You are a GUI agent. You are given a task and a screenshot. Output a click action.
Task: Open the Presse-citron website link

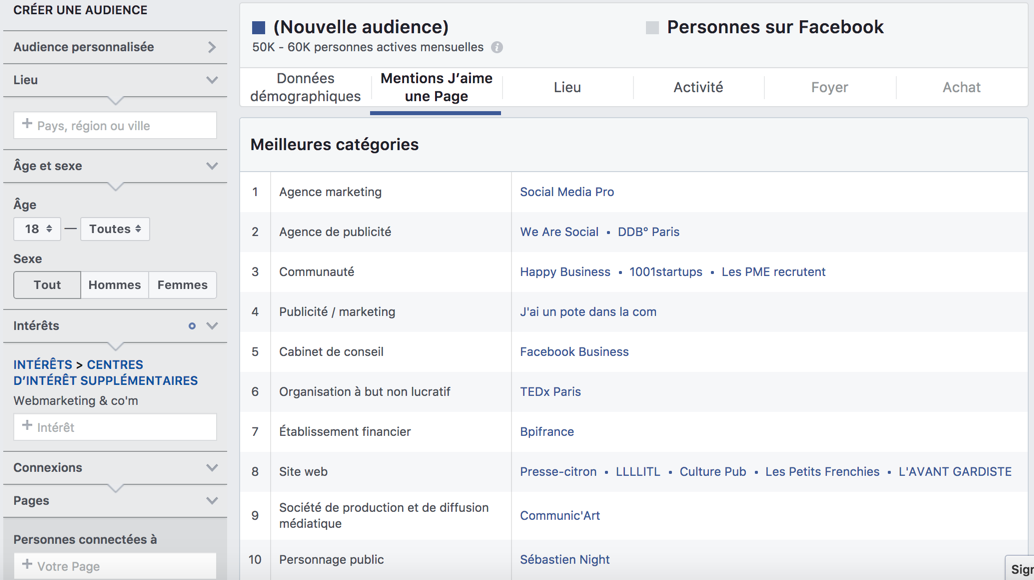coord(558,472)
